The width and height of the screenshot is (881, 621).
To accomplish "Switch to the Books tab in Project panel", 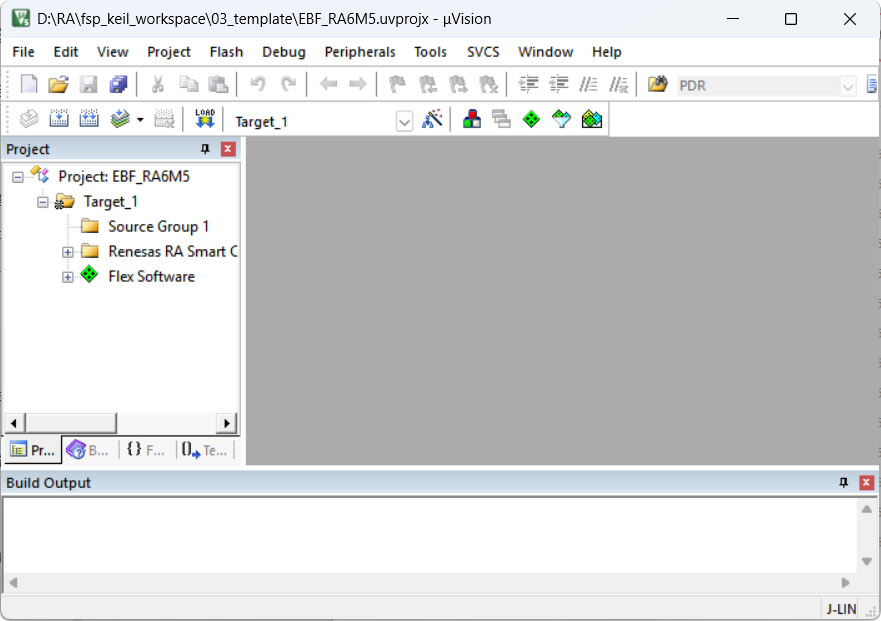I will click(88, 450).
